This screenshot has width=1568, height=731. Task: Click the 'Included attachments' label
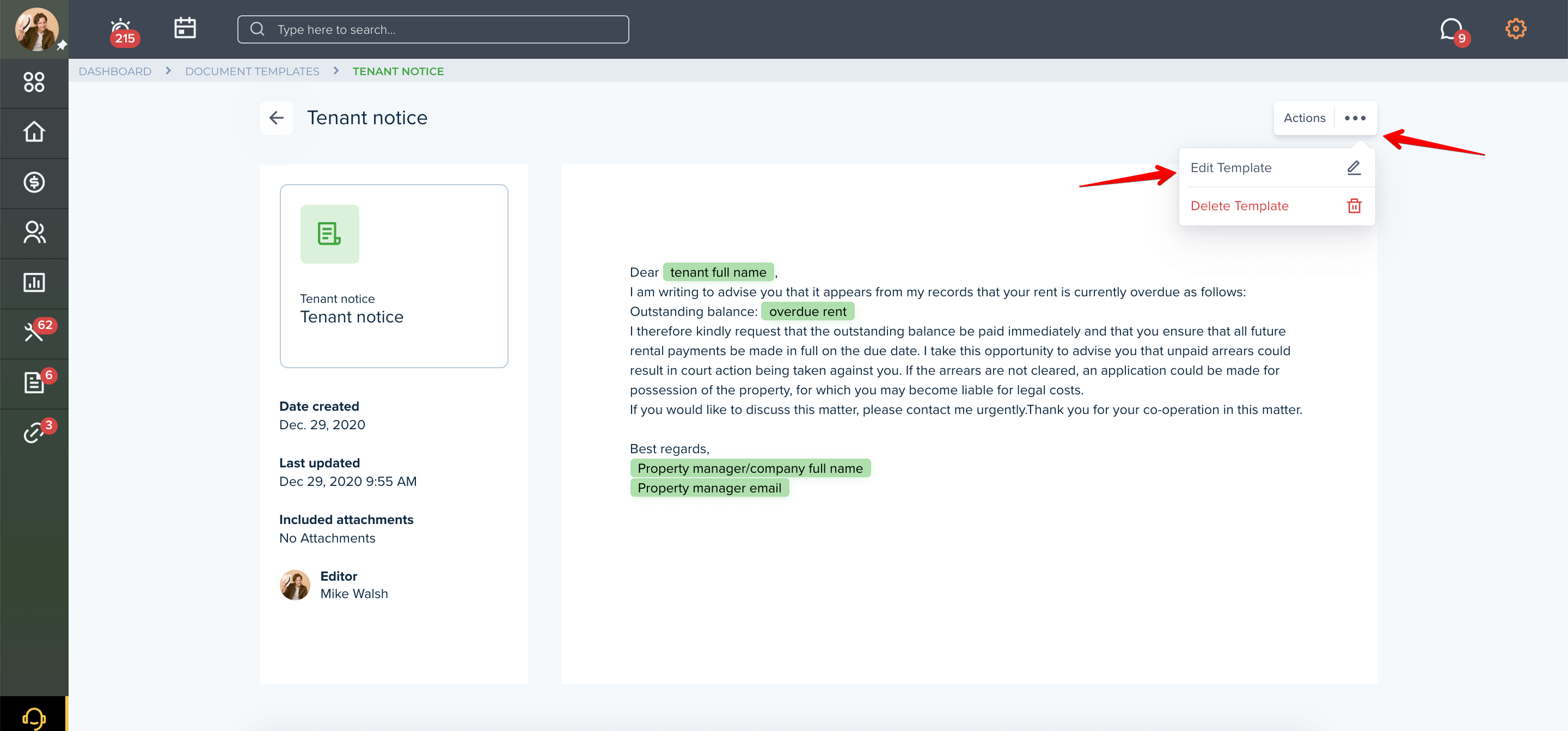coord(346,520)
